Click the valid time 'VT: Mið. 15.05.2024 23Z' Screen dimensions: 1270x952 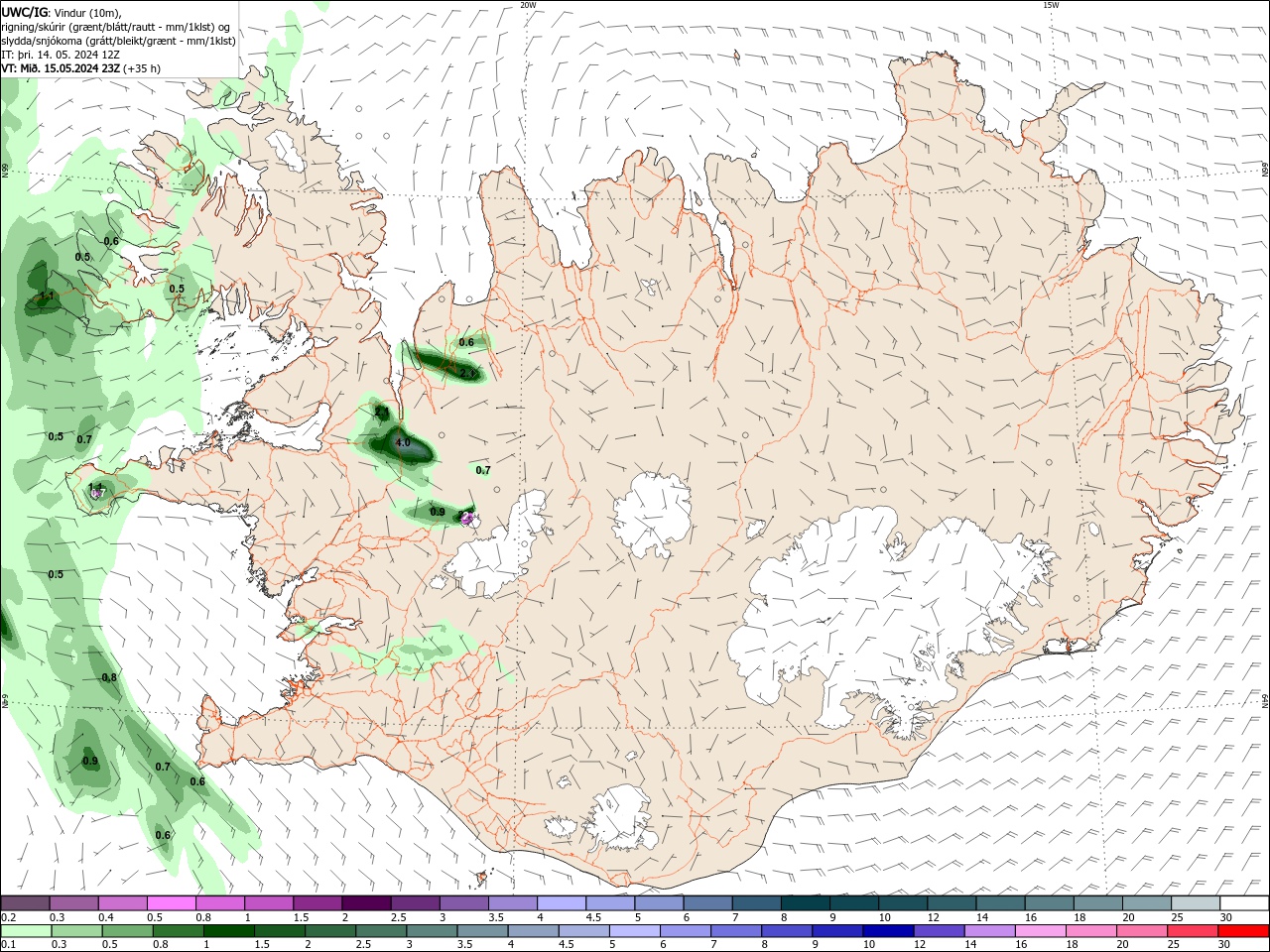[x=62, y=68]
